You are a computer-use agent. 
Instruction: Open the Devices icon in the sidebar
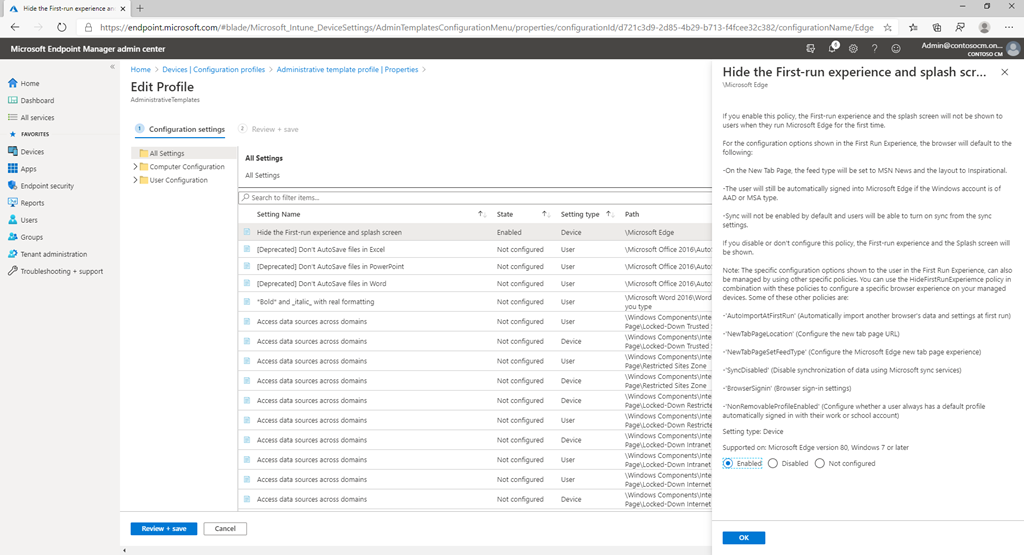pyautogui.click(x=13, y=152)
